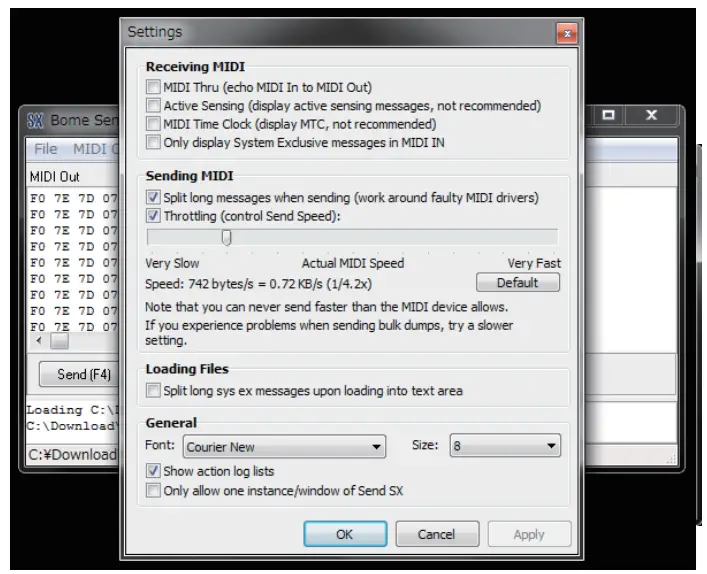Screen dimensions: 707x574
Task: Click the Speed: 742 bytes/s text
Action: (x=259, y=284)
